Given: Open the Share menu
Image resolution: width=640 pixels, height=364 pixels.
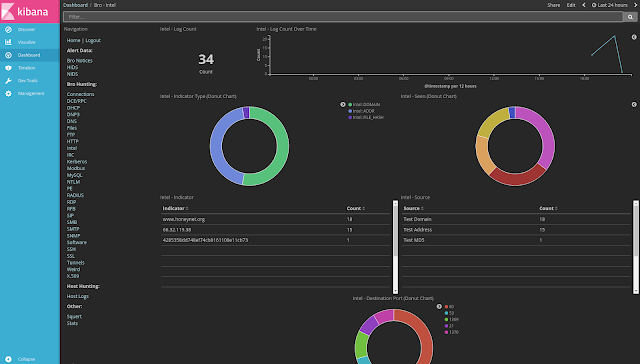Looking at the screenshot, I should pos(553,5).
